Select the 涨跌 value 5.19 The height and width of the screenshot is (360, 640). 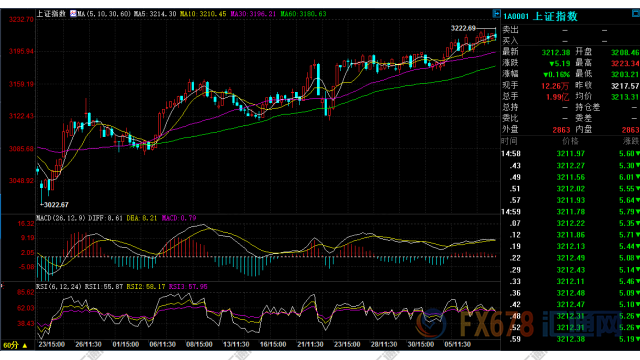(560, 63)
